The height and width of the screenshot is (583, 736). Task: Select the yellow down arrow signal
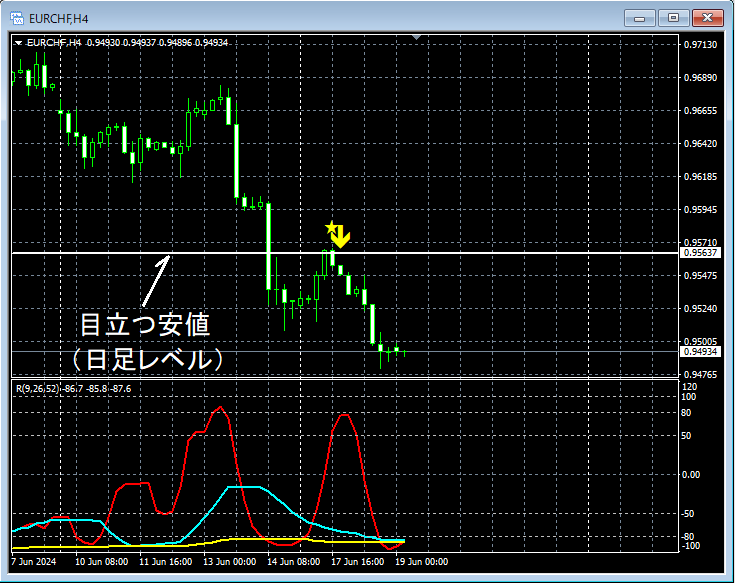(x=341, y=237)
